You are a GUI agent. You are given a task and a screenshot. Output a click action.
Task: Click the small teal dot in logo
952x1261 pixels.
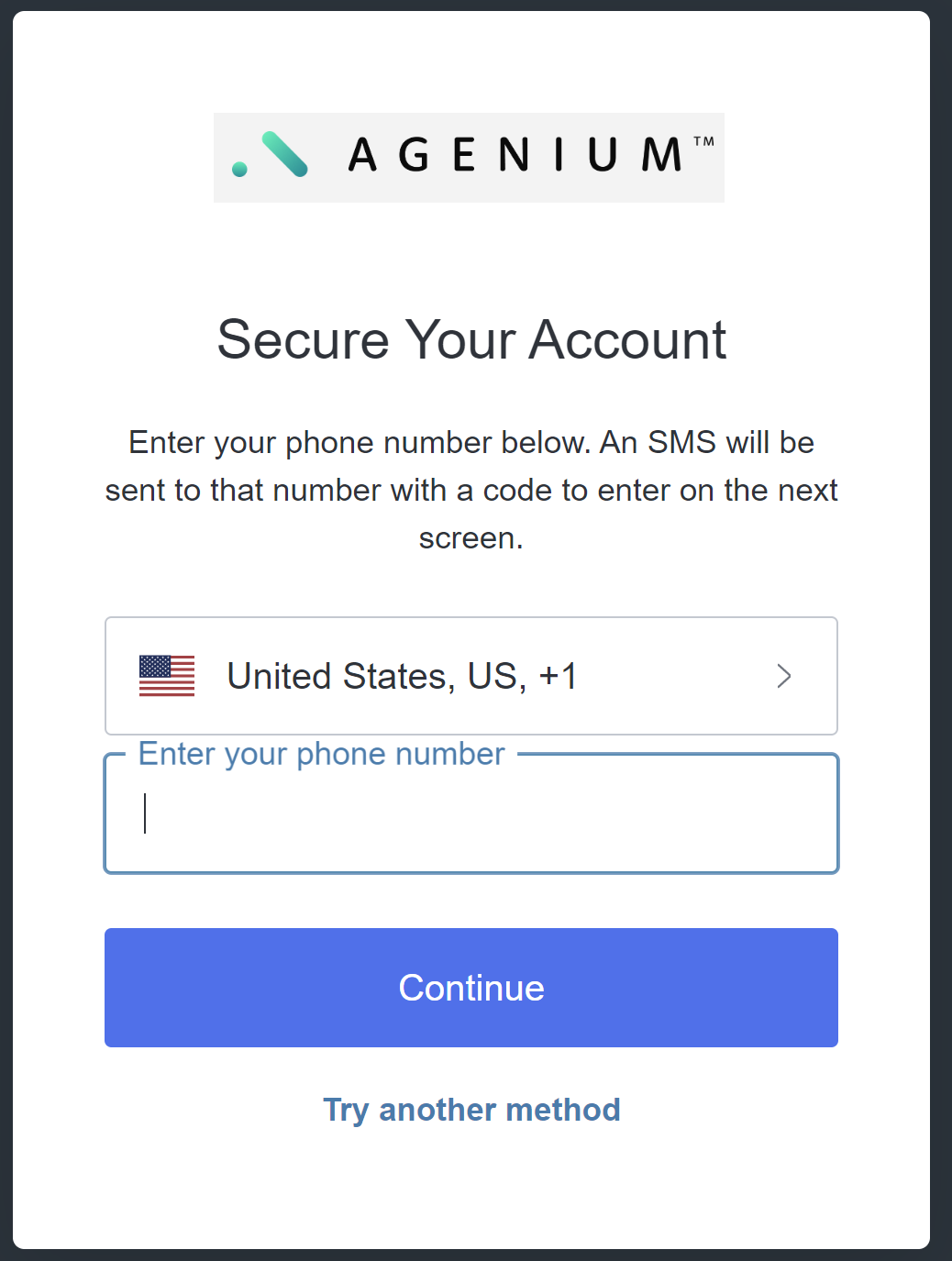(x=239, y=169)
